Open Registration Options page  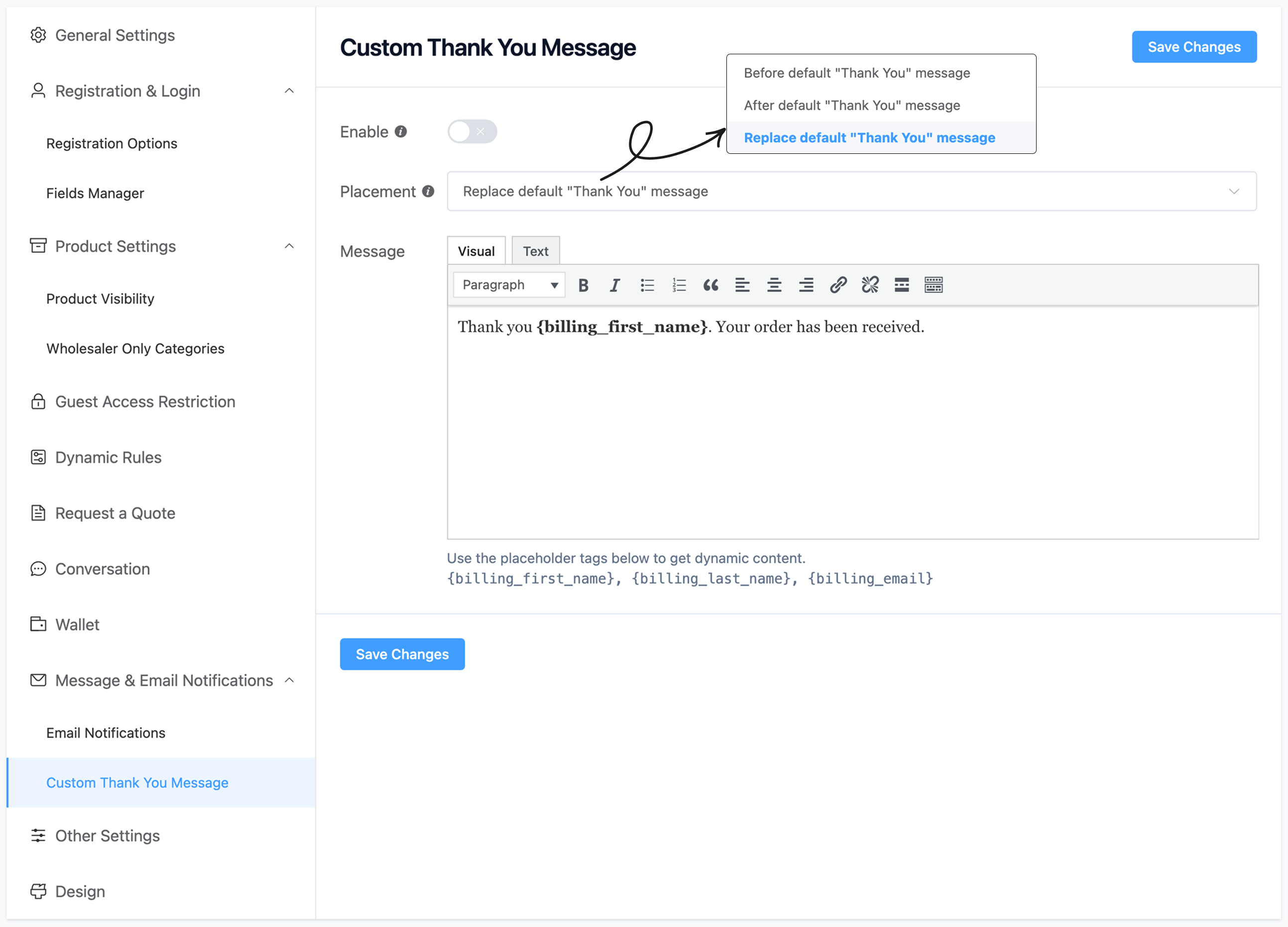pyautogui.click(x=112, y=143)
